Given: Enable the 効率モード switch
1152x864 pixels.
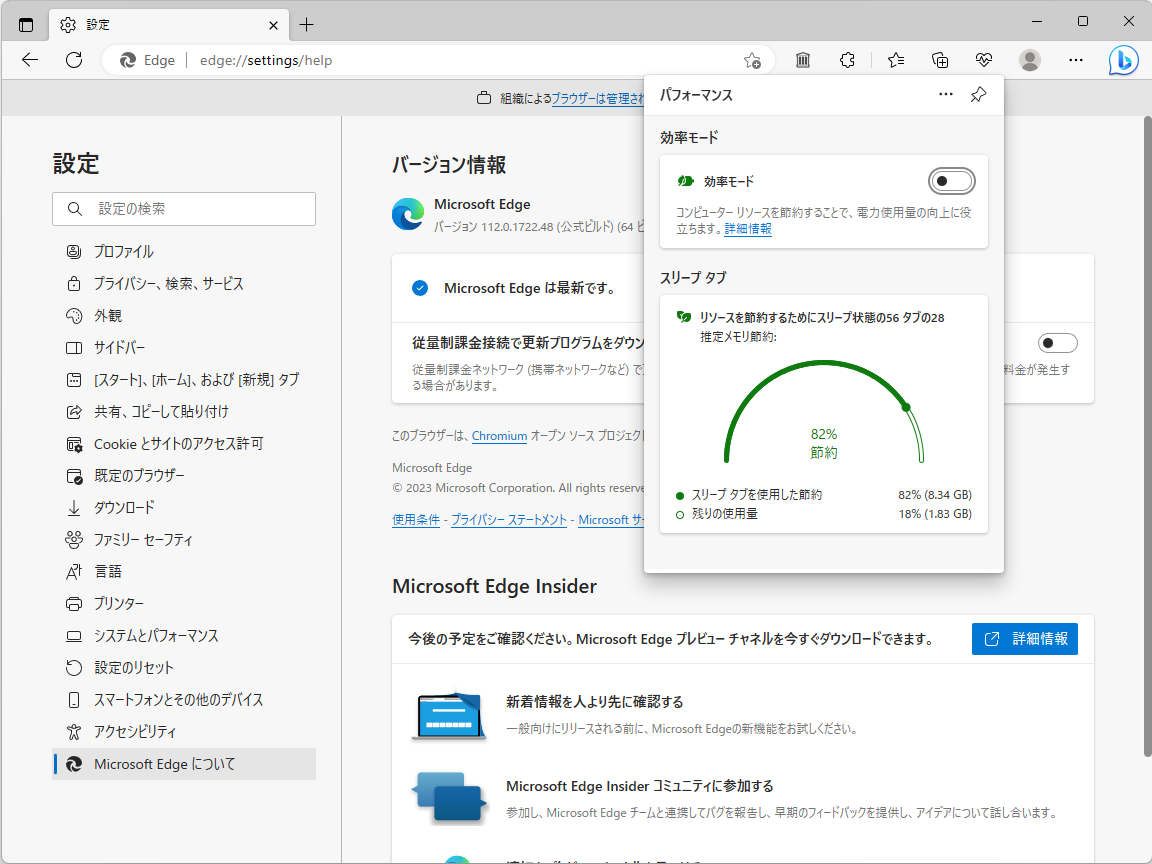Looking at the screenshot, I should pyautogui.click(x=951, y=181).
